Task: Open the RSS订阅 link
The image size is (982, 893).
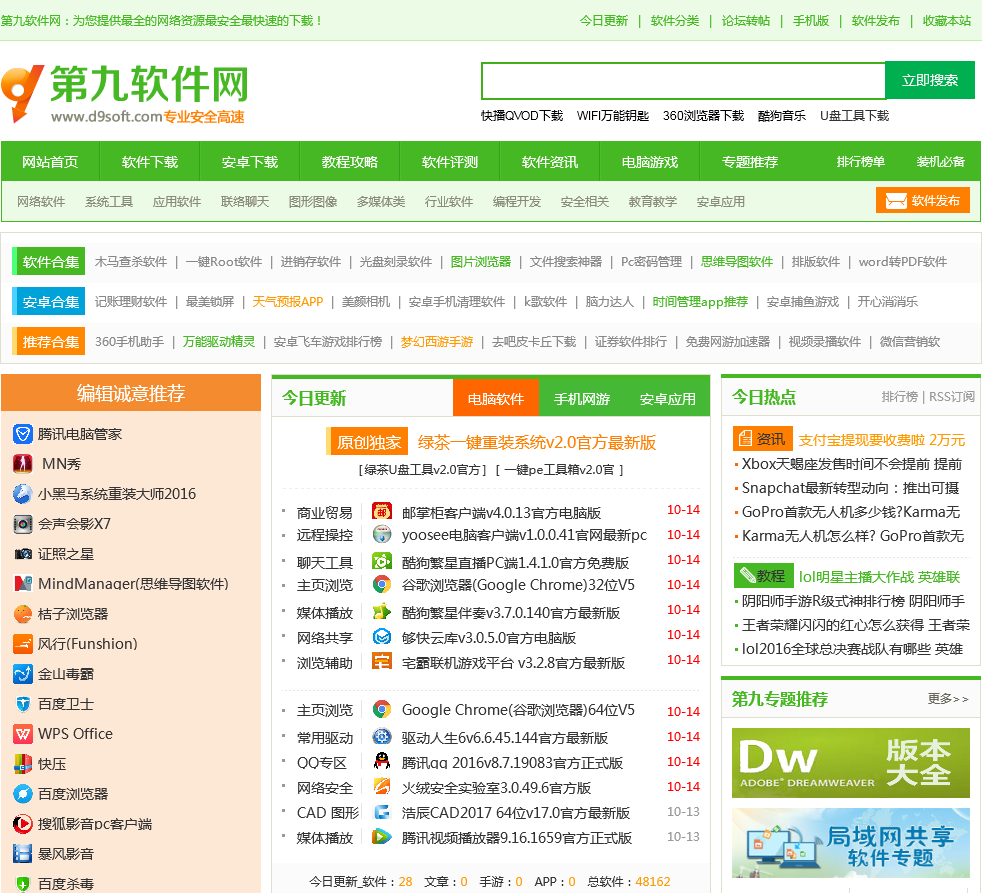Action: click(x=951, y=396)
